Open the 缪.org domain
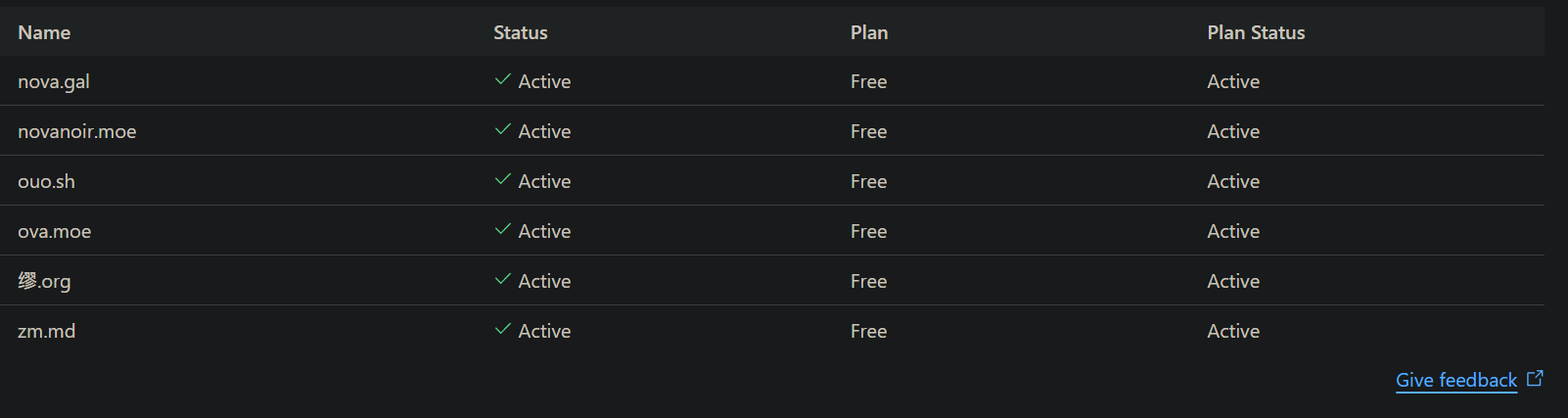 tap(44, 282)
